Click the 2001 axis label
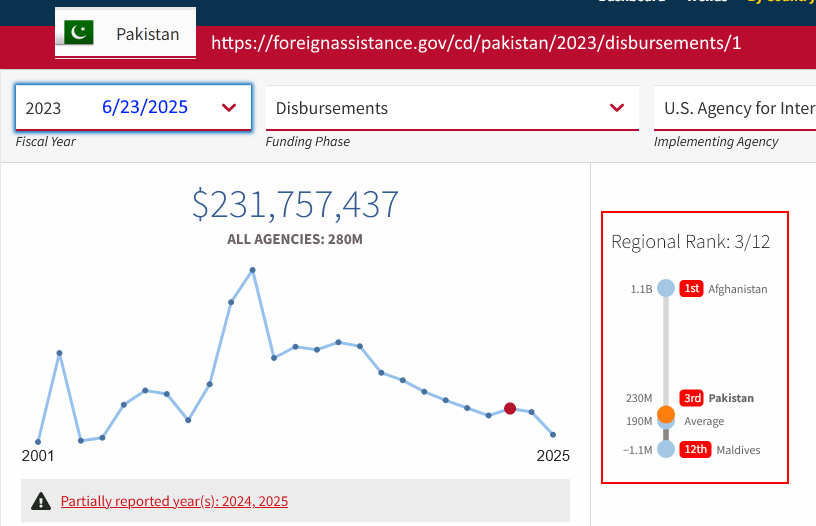 point(38,456)
